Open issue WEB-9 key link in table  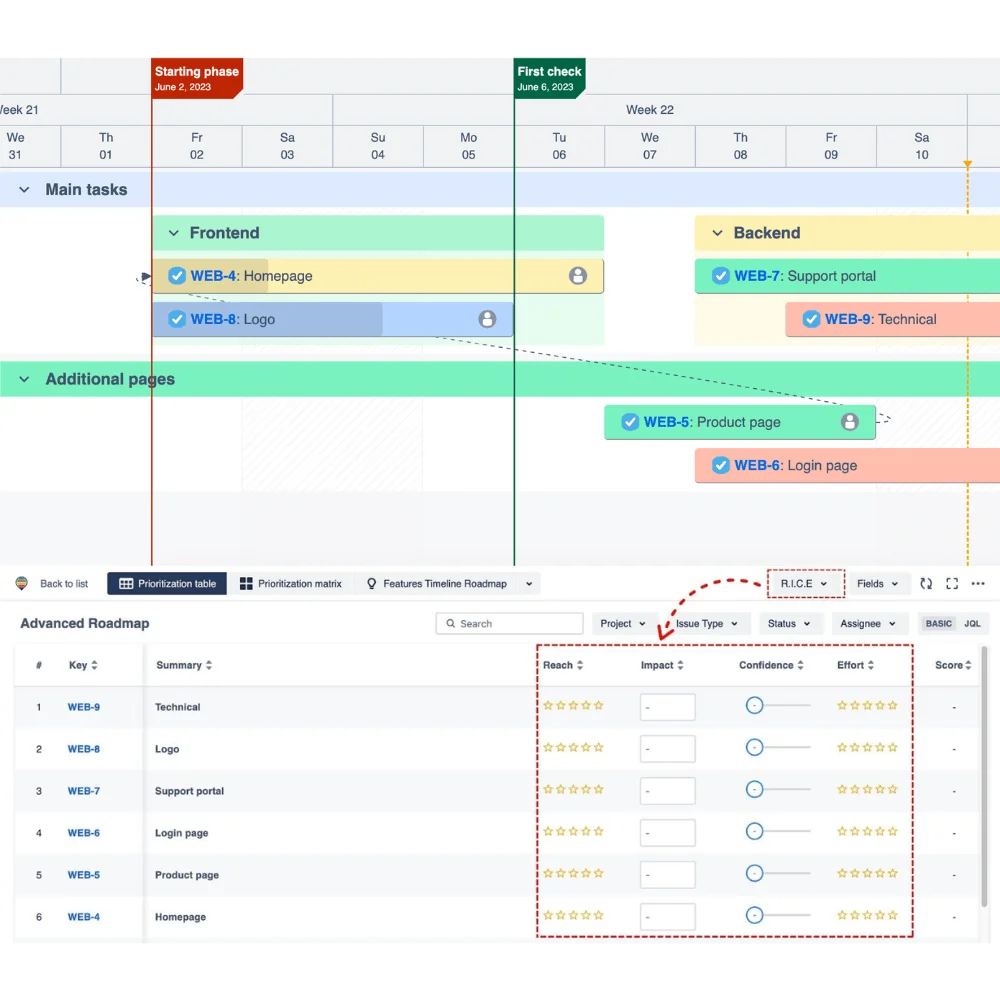84,707
